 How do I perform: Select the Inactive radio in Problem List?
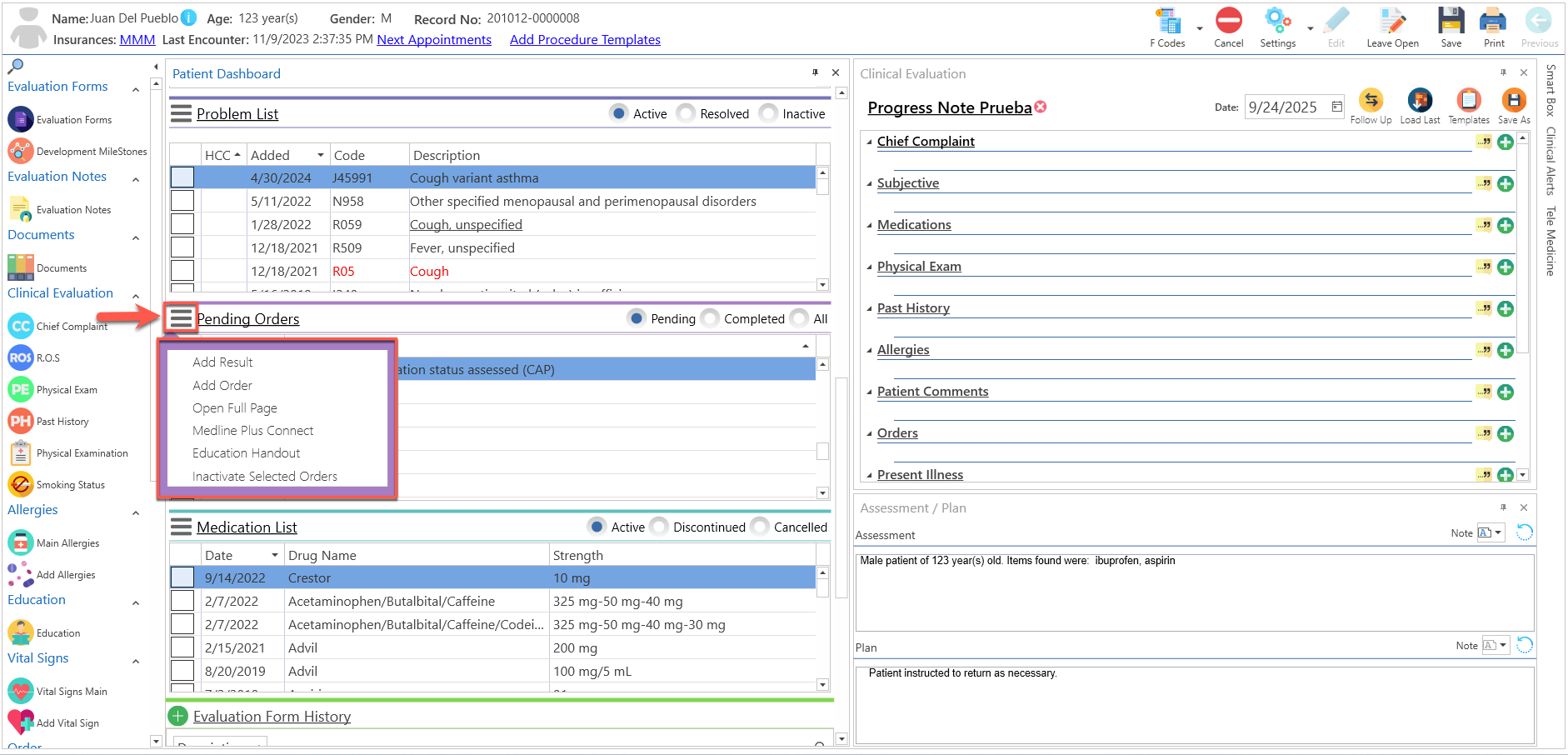(x=768, y=112)
